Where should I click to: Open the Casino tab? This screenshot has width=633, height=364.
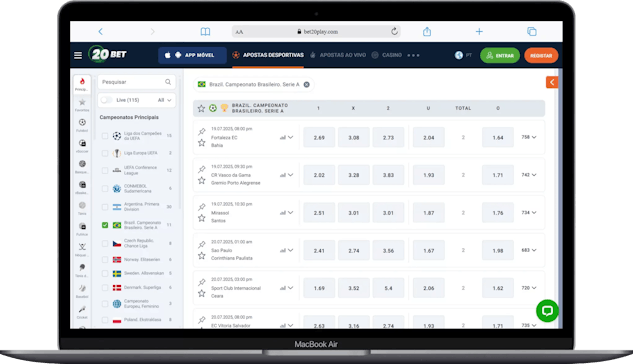[x=387, y=55]
